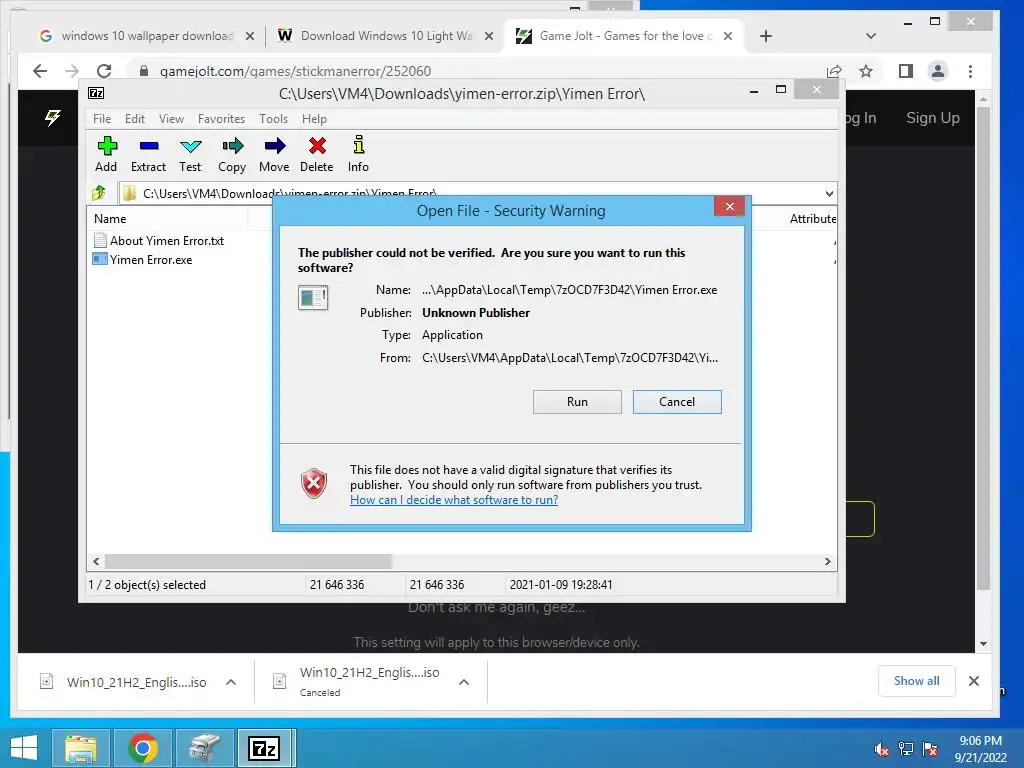Cancel the security warning dialog
The height and width of the screenshot is (768, 1024).
(677, 402)
